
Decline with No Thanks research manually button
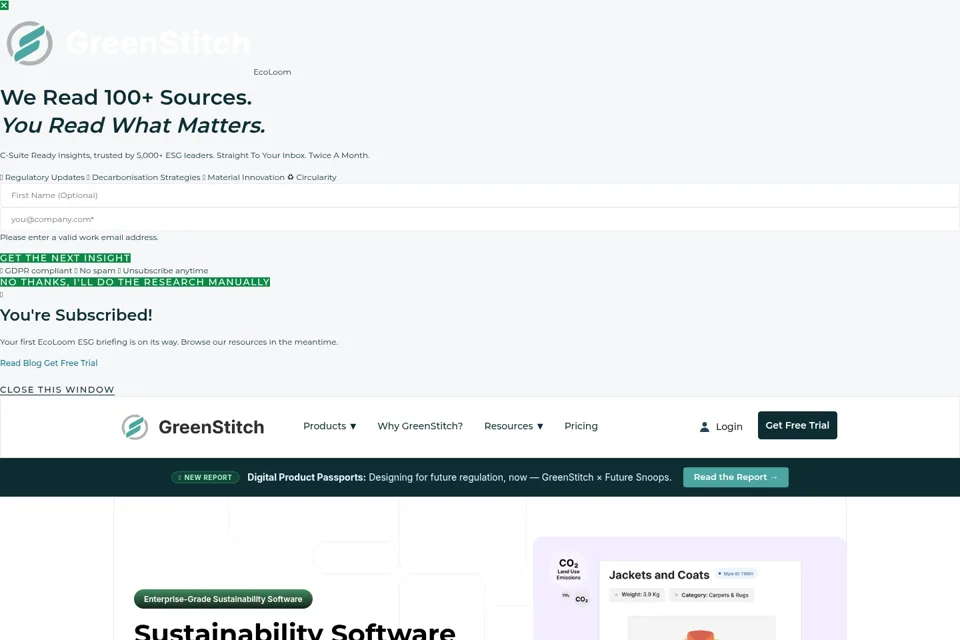tap(135, 282)
